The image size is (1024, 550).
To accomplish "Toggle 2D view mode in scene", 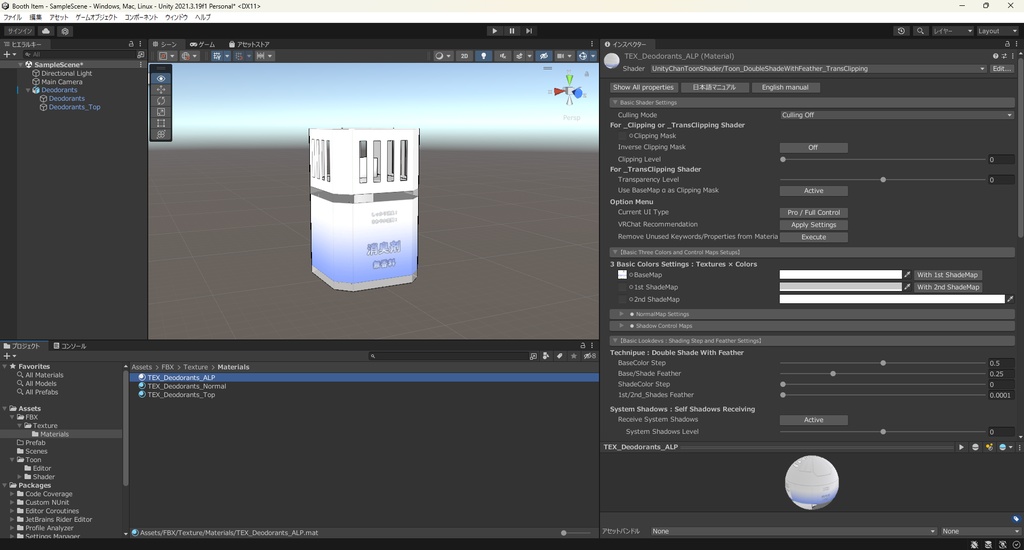I will point(464,56).
